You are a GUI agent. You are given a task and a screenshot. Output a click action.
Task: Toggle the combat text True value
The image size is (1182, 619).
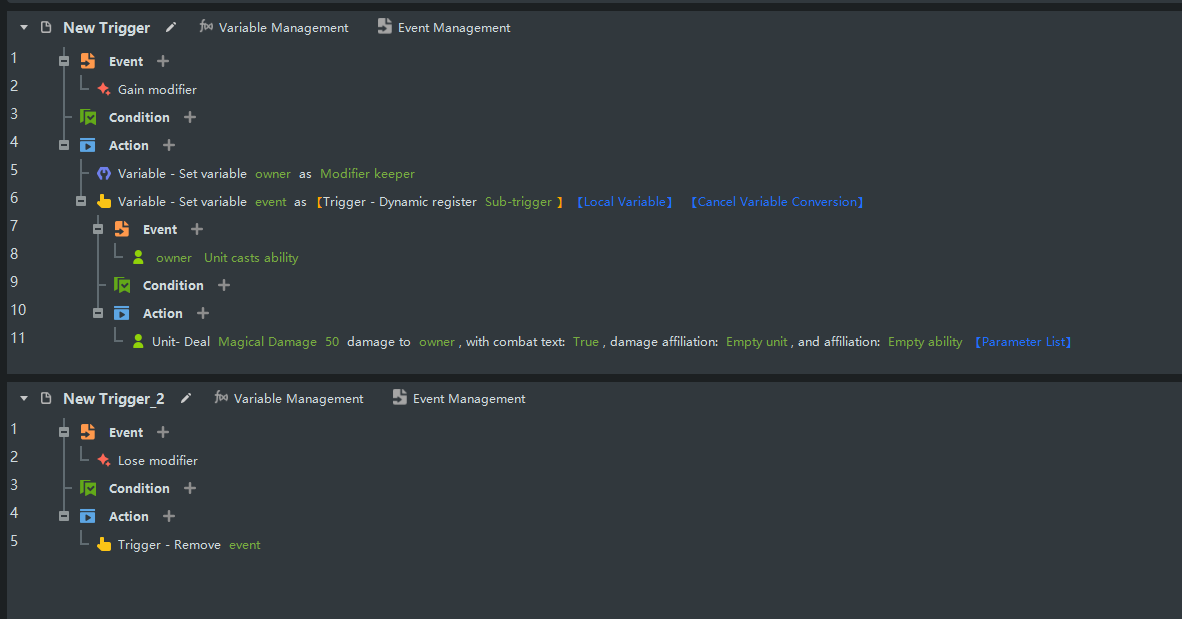(586, 342)
